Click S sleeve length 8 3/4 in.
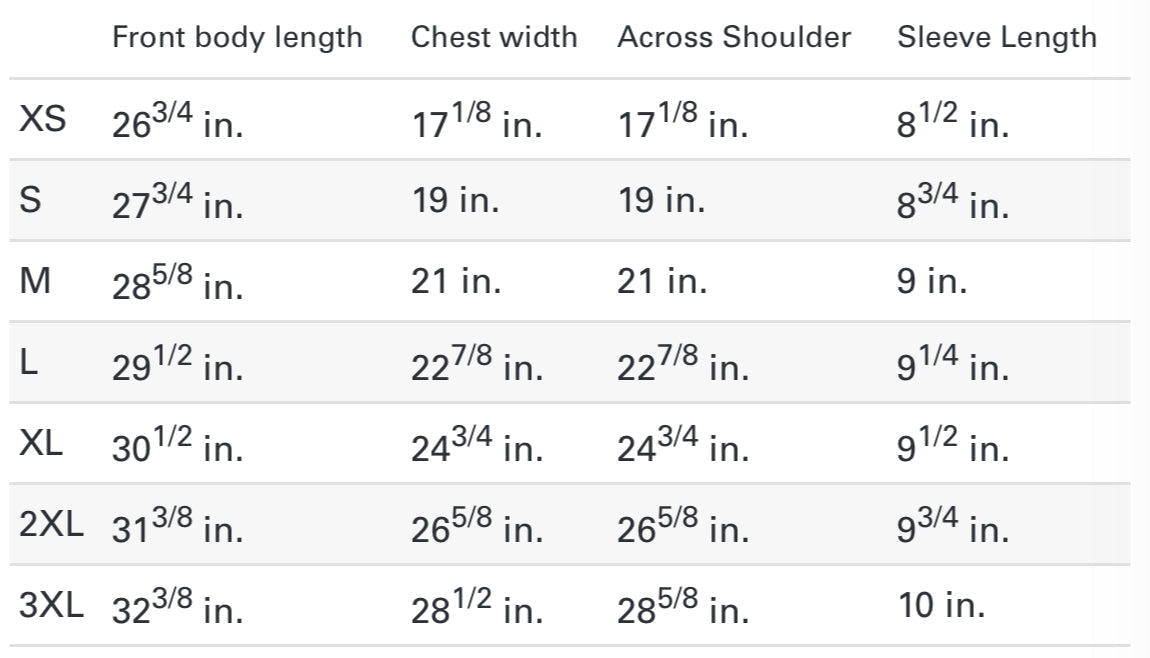Screen dimensions: 1150x658 click(x=953, y=201)
